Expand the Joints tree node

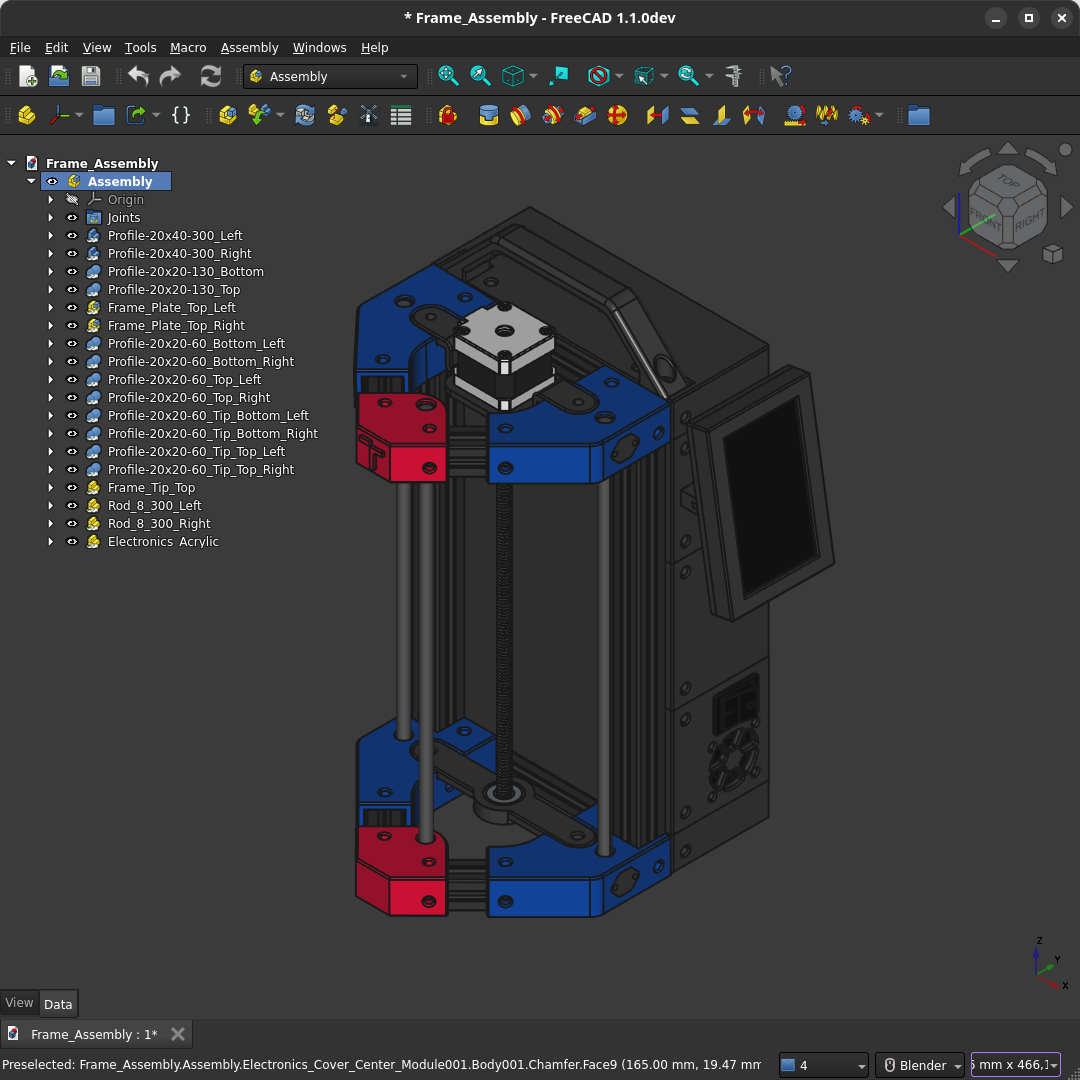click(x=51, y=218)
